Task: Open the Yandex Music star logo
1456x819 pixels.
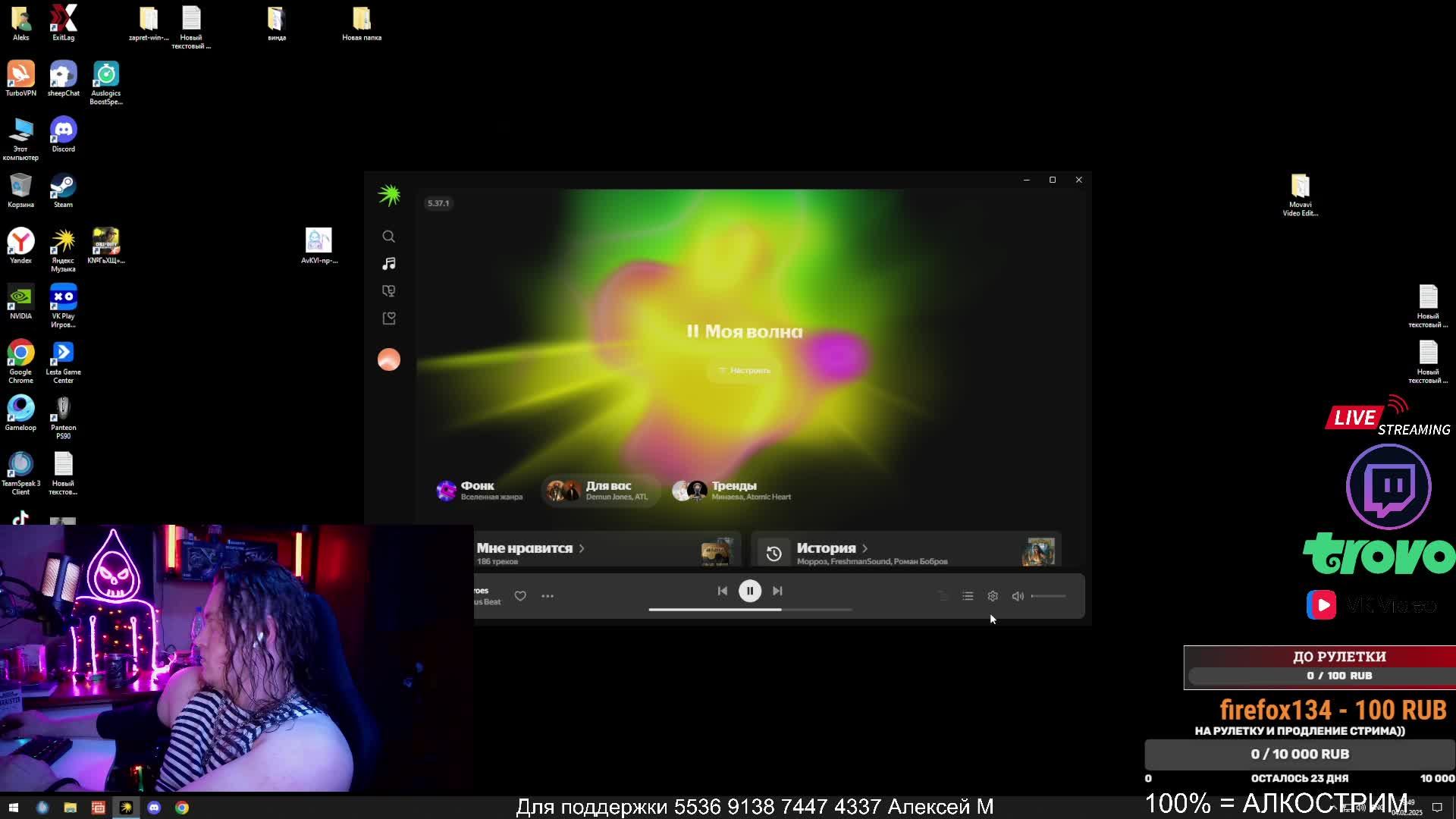Action: point(389,196)
